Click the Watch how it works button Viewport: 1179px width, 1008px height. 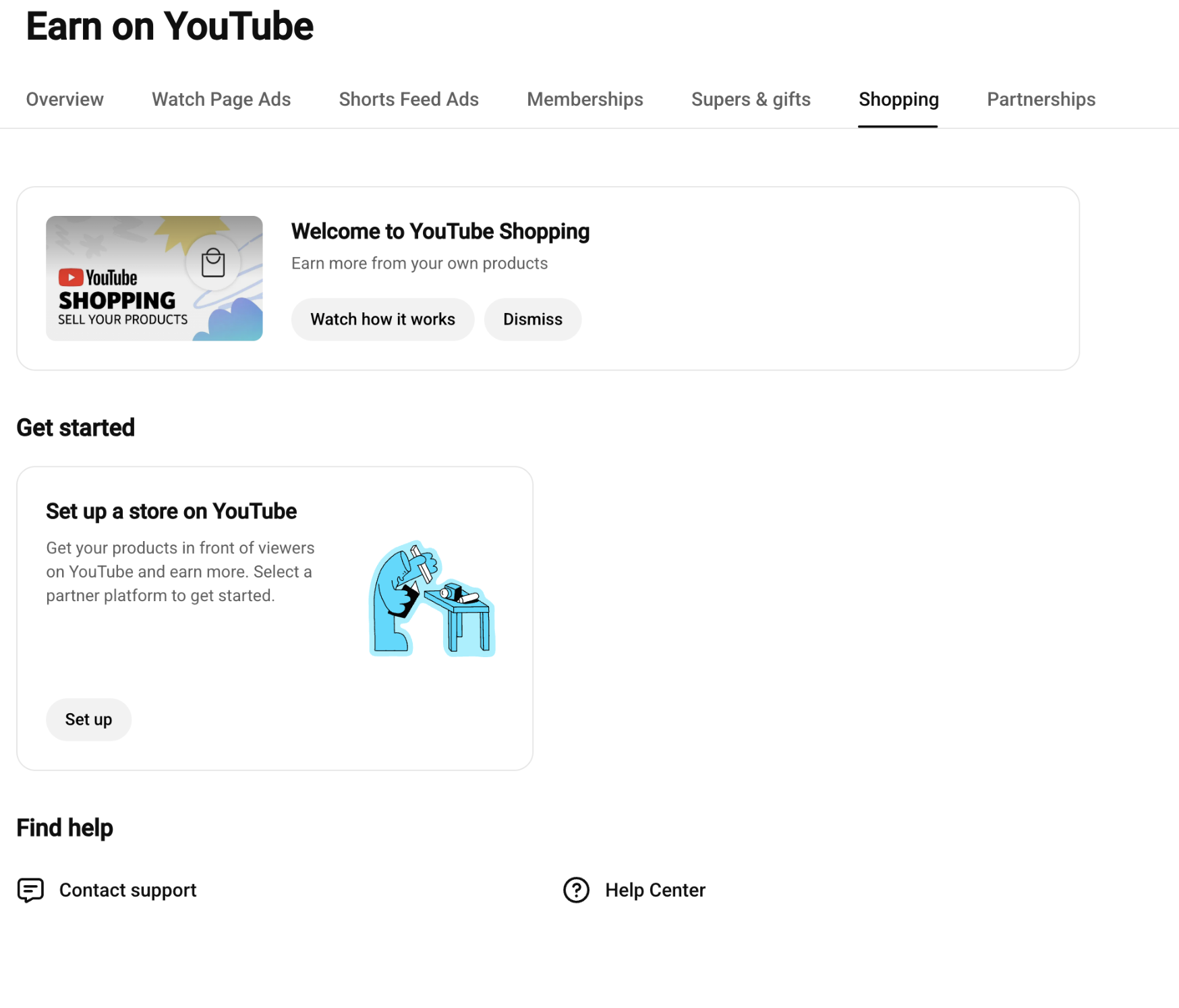point(382,319)
